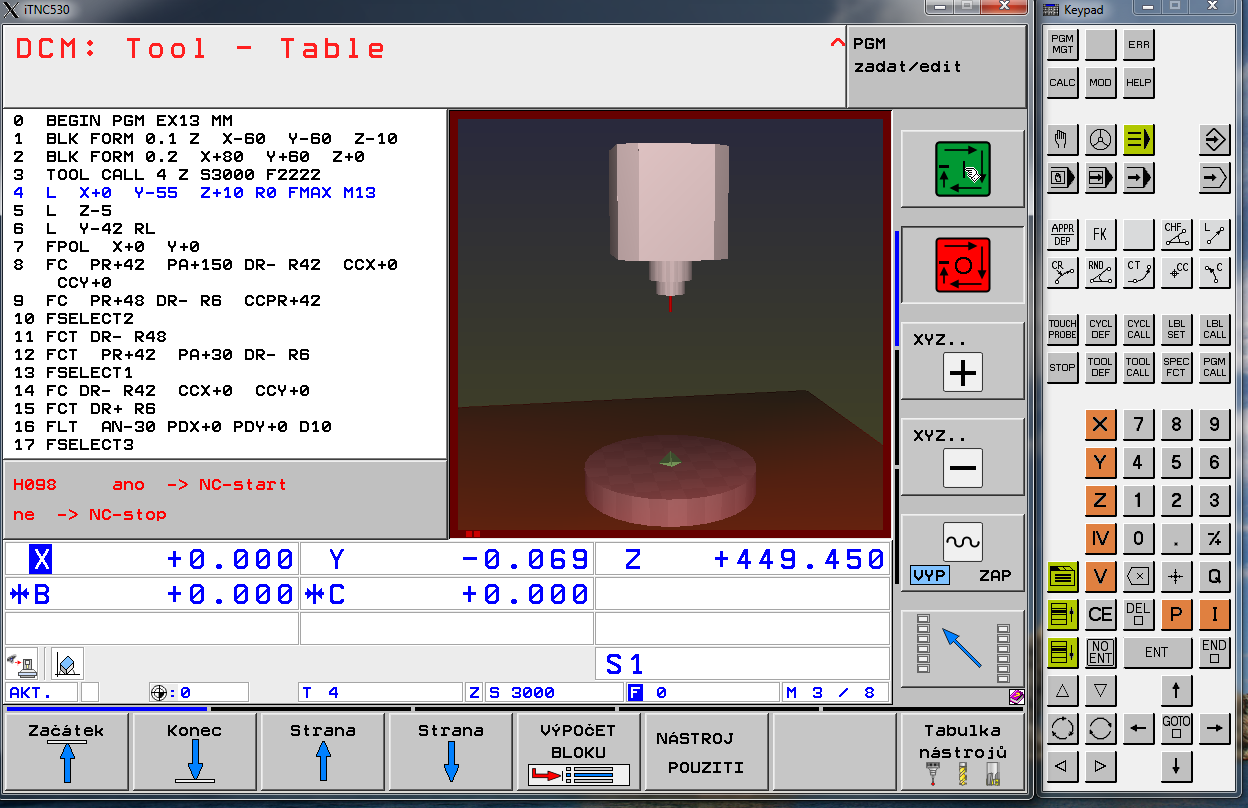Click the red caret in DCM header

pos(837,45)
